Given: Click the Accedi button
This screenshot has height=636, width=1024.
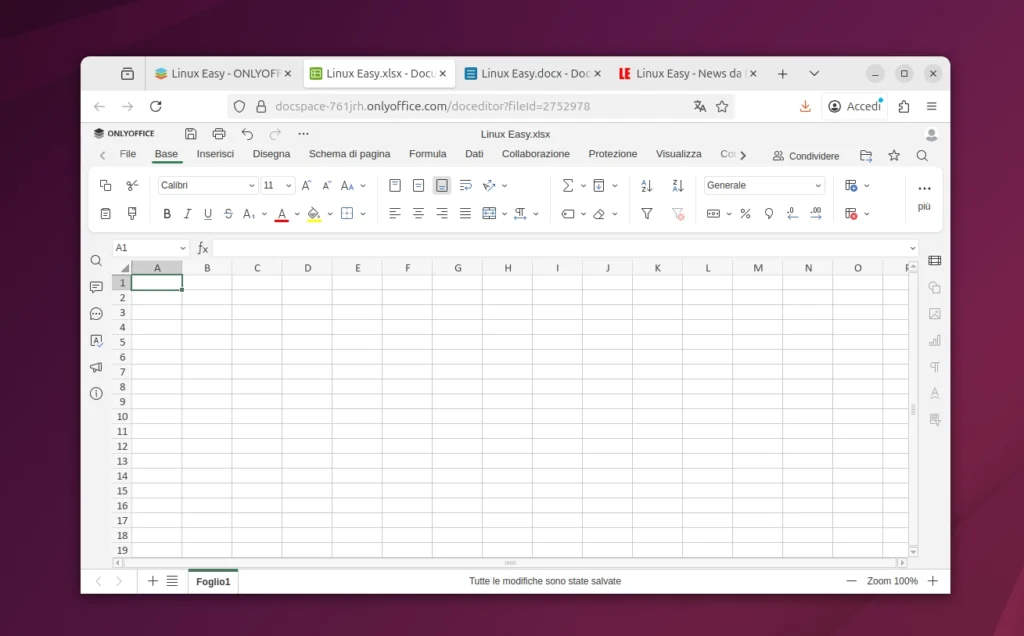Looking at the screenshot, I should click(x=853, y=107).
